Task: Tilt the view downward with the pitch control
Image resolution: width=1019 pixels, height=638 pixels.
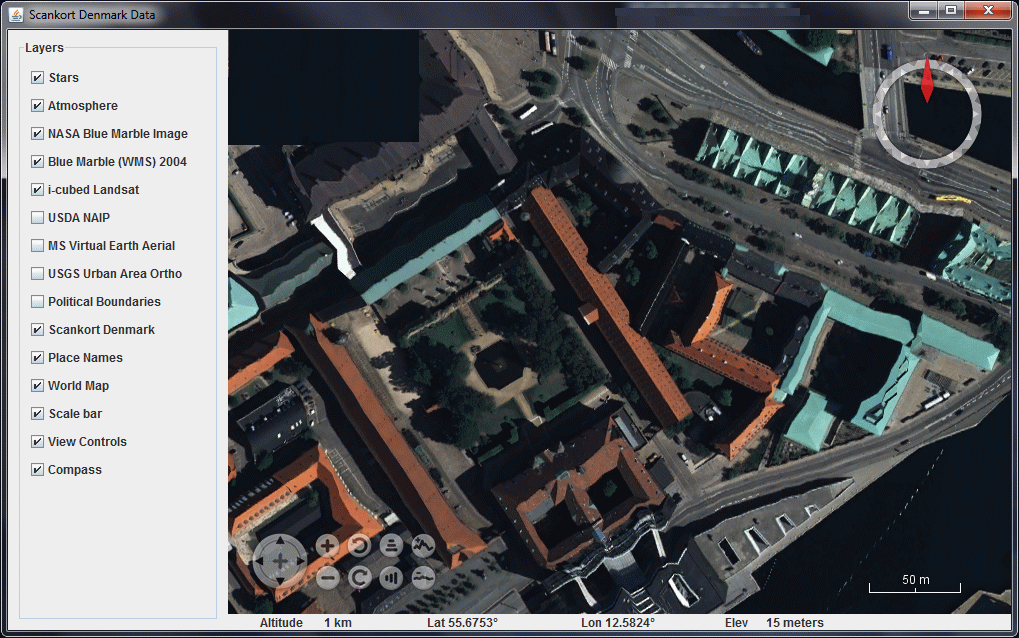Action: coord(391,577)
